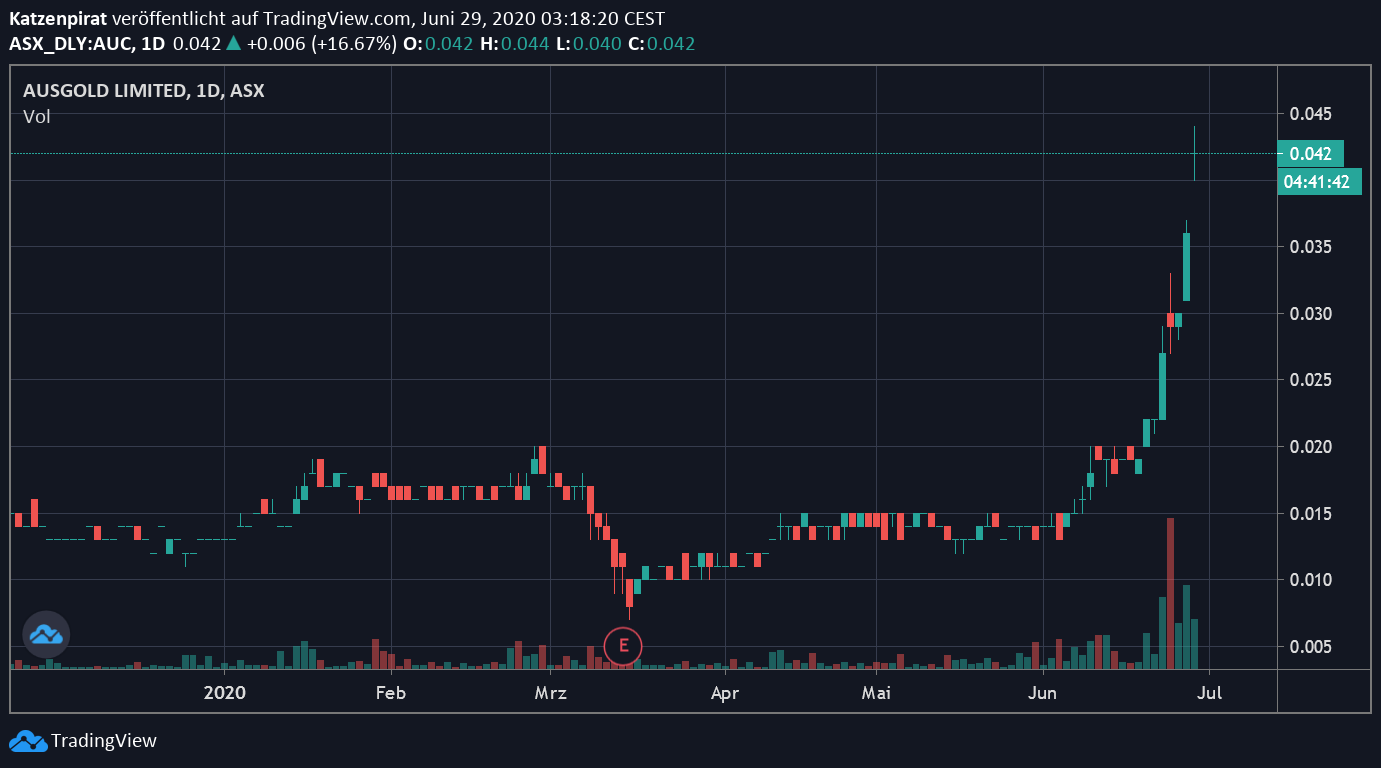Click the Vol indicator label
This screenshot has height=768, width=1381.
(37, 116)
